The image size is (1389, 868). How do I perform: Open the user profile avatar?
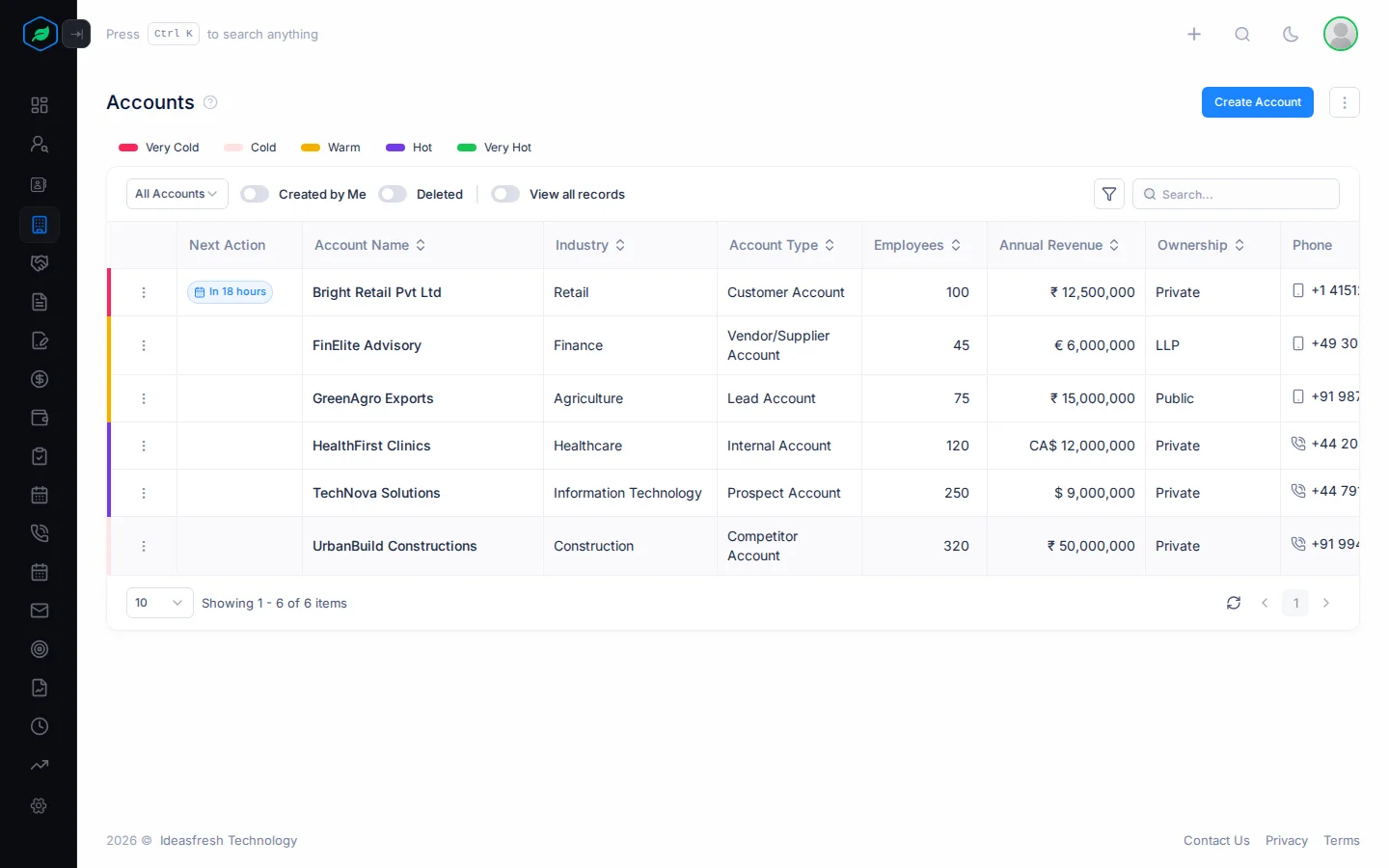[x=1341, y=34]
